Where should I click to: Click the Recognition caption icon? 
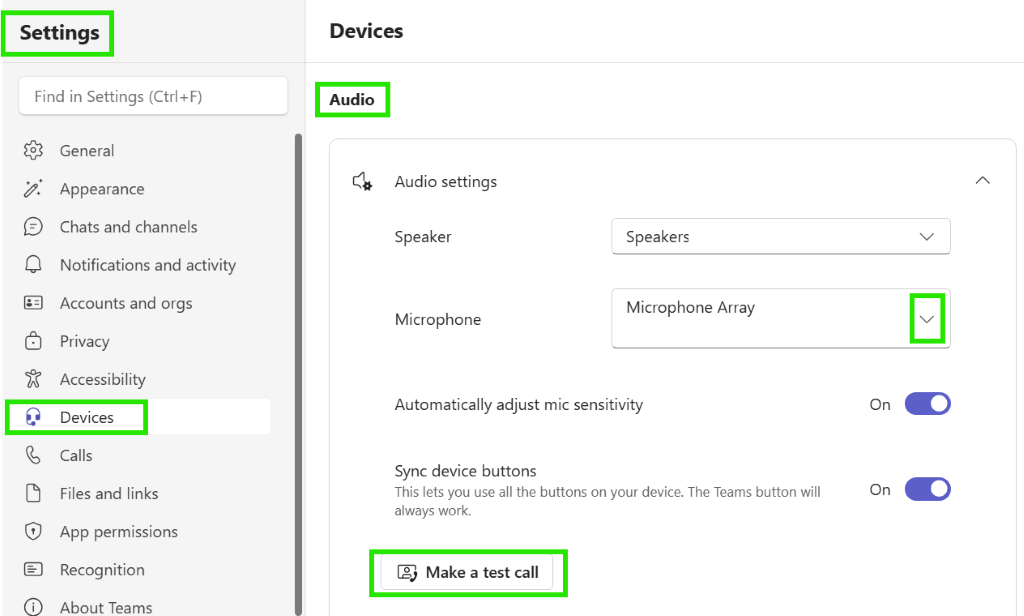[33, 570]
